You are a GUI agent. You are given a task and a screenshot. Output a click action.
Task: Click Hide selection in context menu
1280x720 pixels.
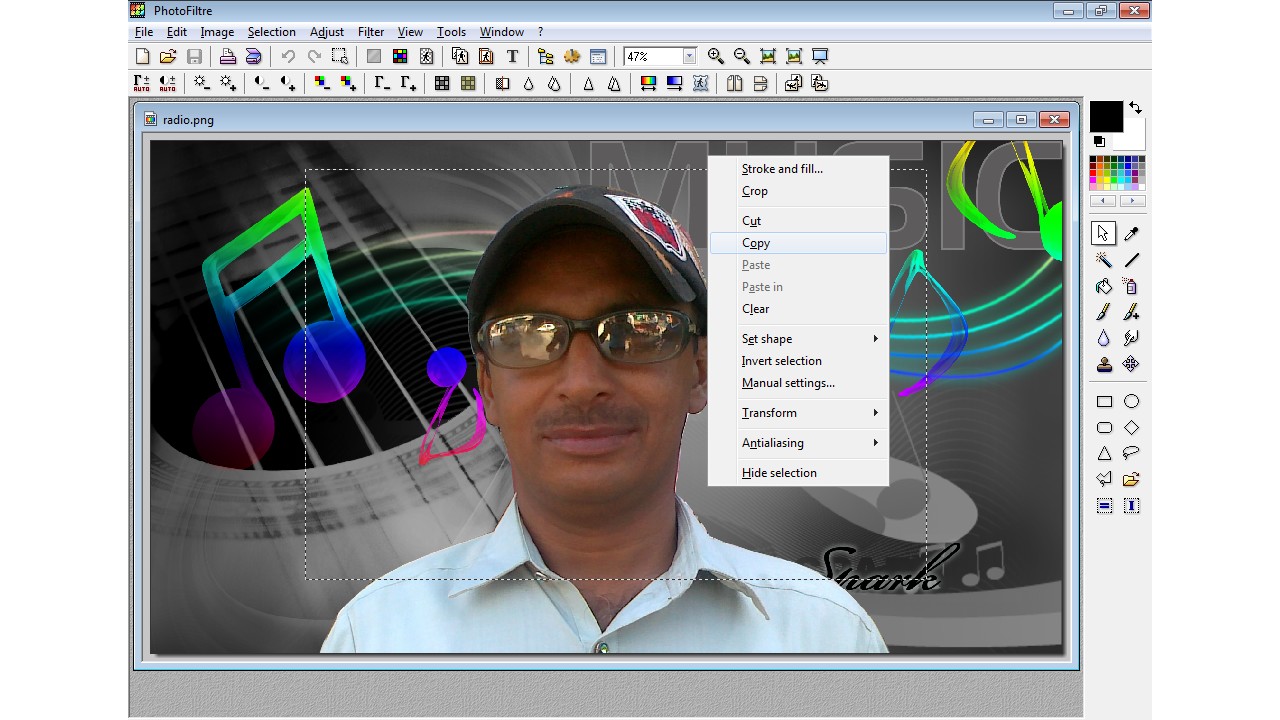click(x=779, y=473)
